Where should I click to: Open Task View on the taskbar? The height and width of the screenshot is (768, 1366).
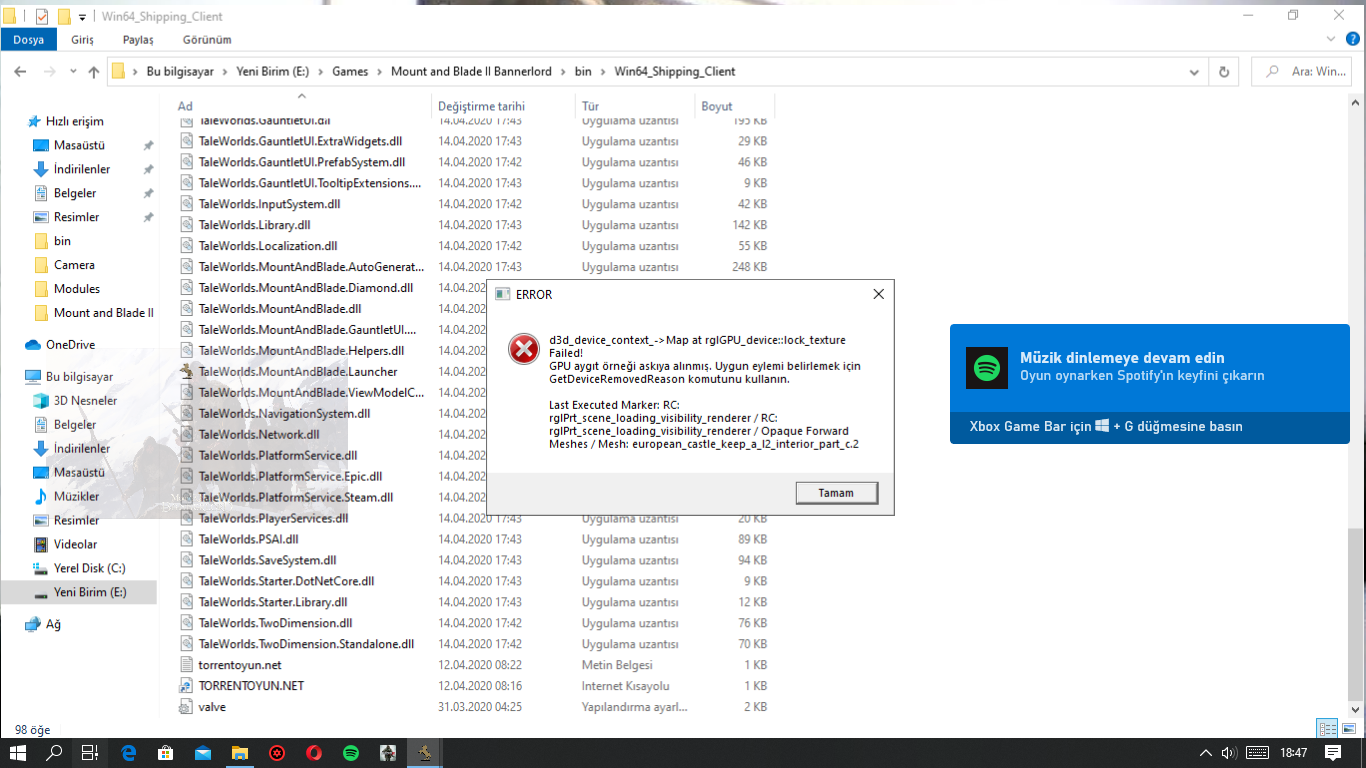(x=89, y=753)
